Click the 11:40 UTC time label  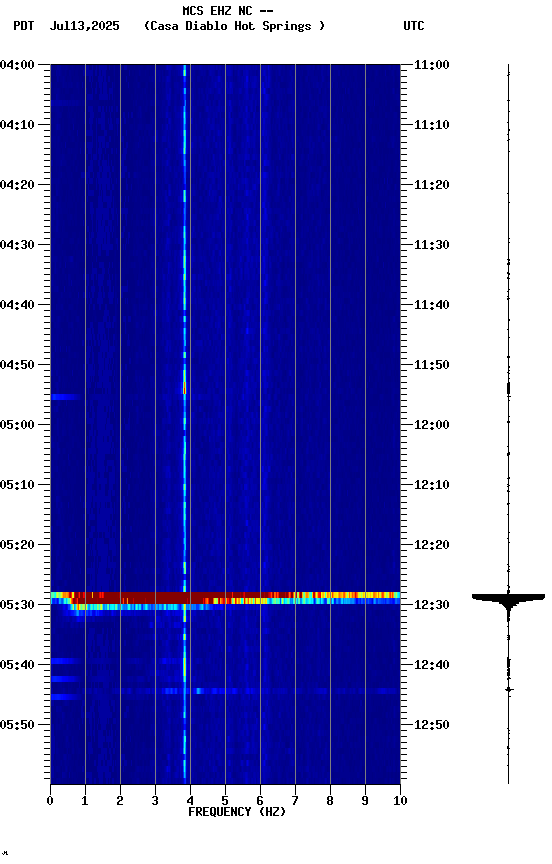(x=432, y=305)
